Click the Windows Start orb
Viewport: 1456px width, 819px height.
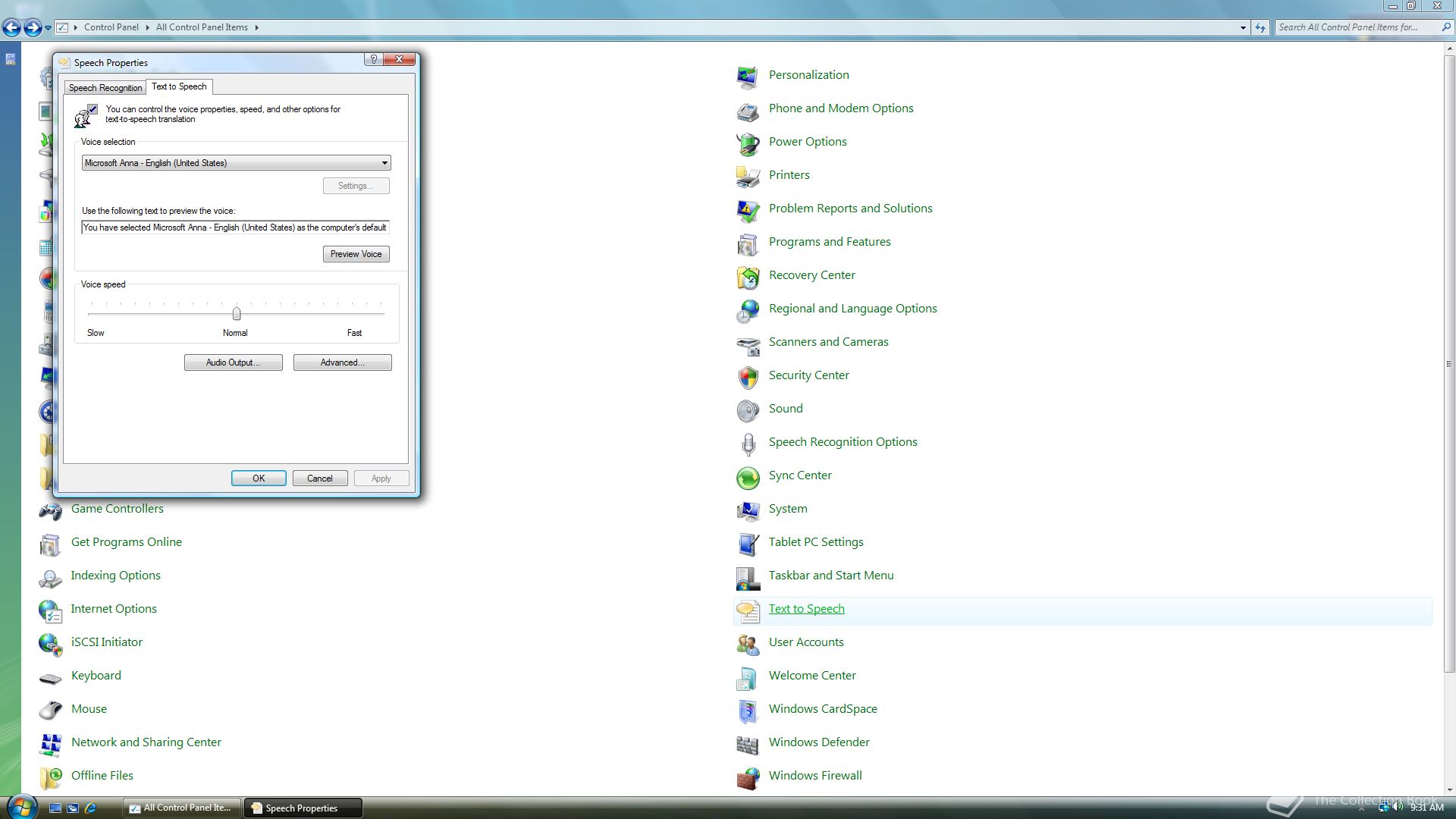(x=21, y=805)
